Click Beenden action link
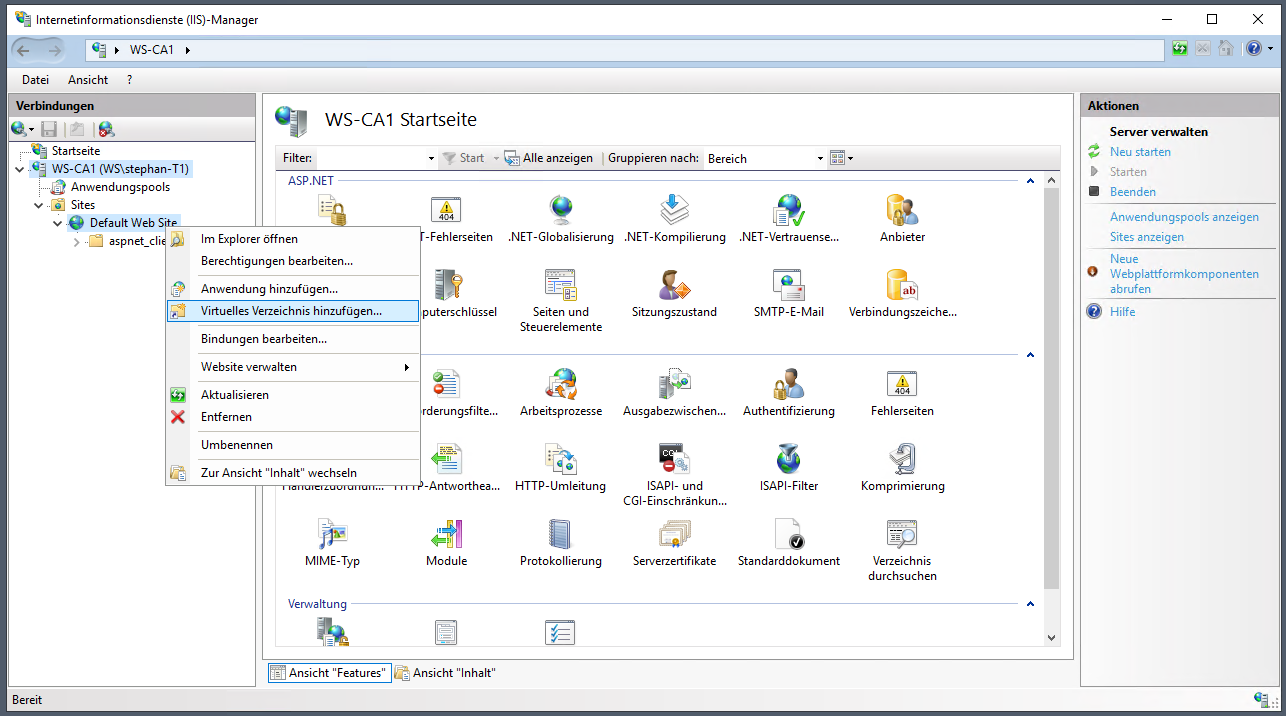The width and height of the screenshot is (1286, 716). coord(1132,192)
